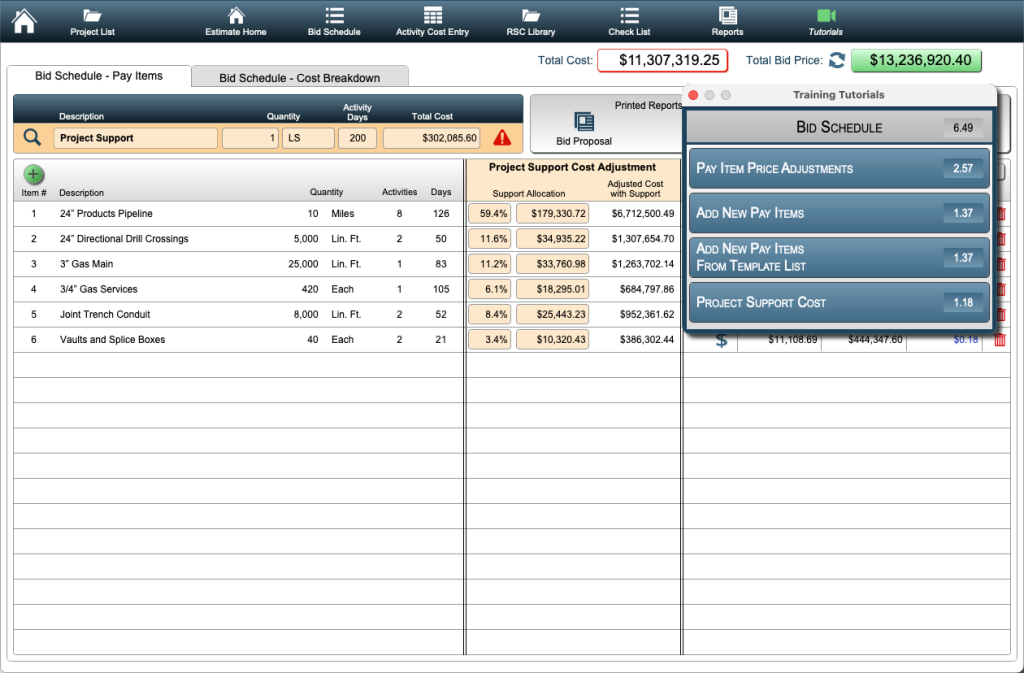Image resolution: width=1024 pixels, height=673 pixels.
Task: Switch to Bid Schedule - Pay Items tab
Action: [99, 76]
